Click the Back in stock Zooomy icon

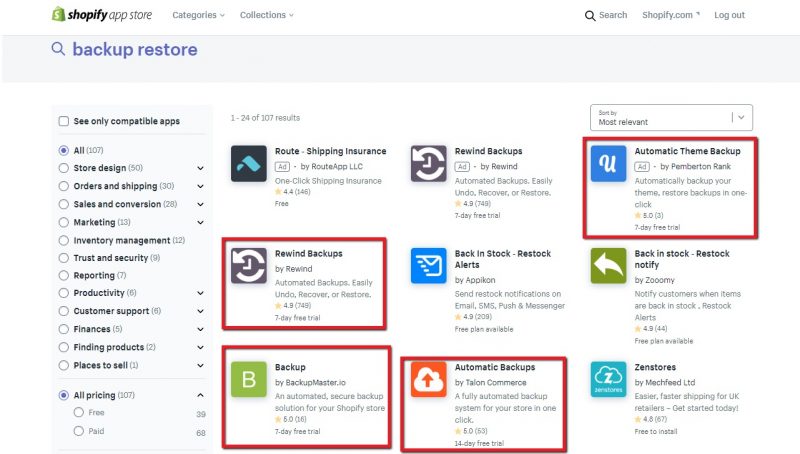(x=608, y=266)
